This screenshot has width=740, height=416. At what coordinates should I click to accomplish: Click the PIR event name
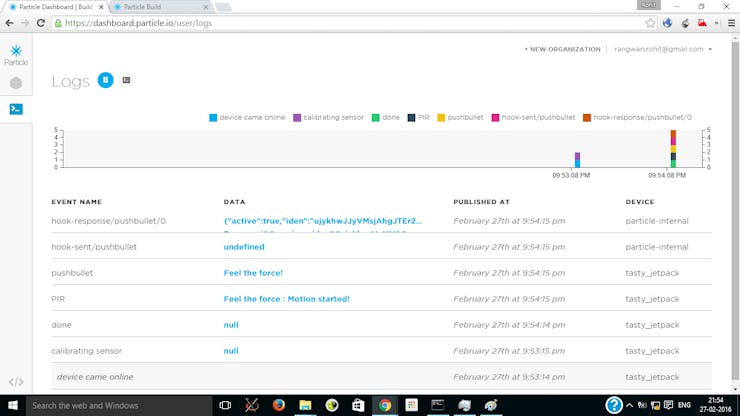click(x=58, y=299)
